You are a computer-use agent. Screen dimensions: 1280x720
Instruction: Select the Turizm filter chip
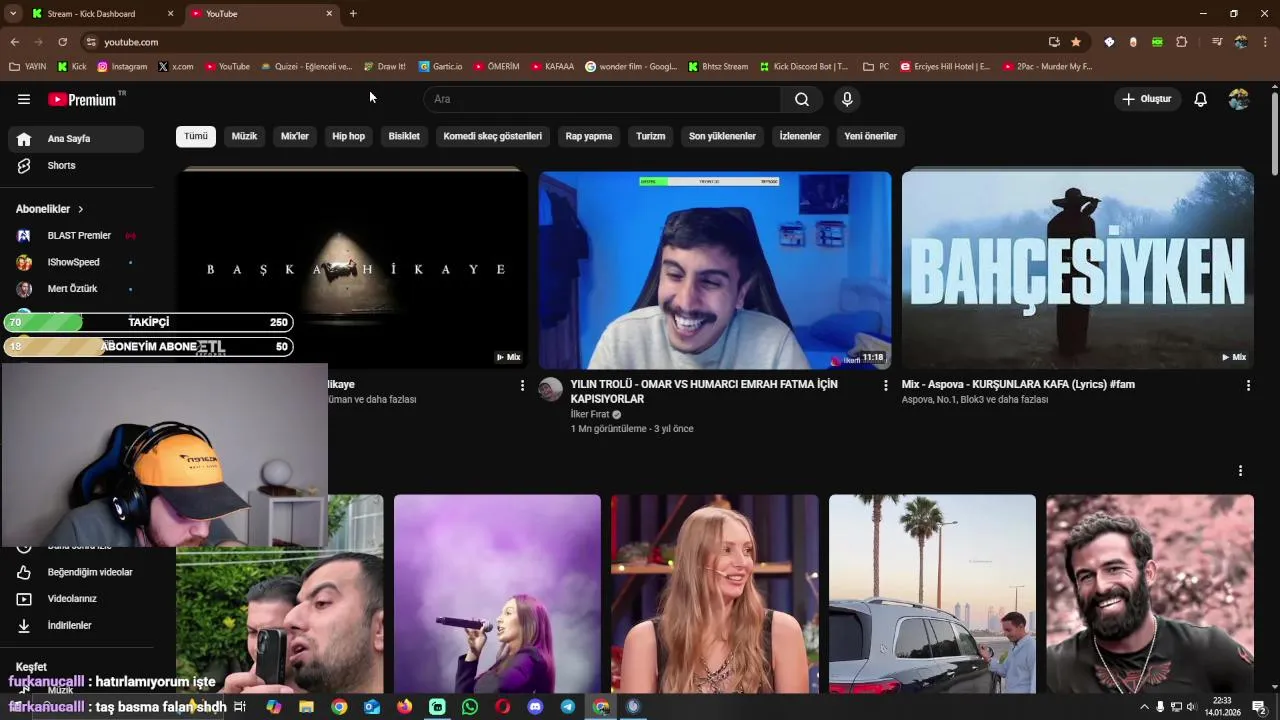[x=650, y=136]
